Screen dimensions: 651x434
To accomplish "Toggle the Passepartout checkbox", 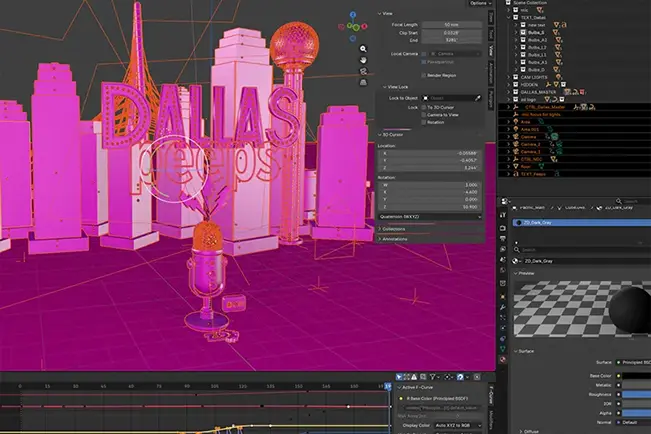I will pyautogui.click(x=424, y=62).
